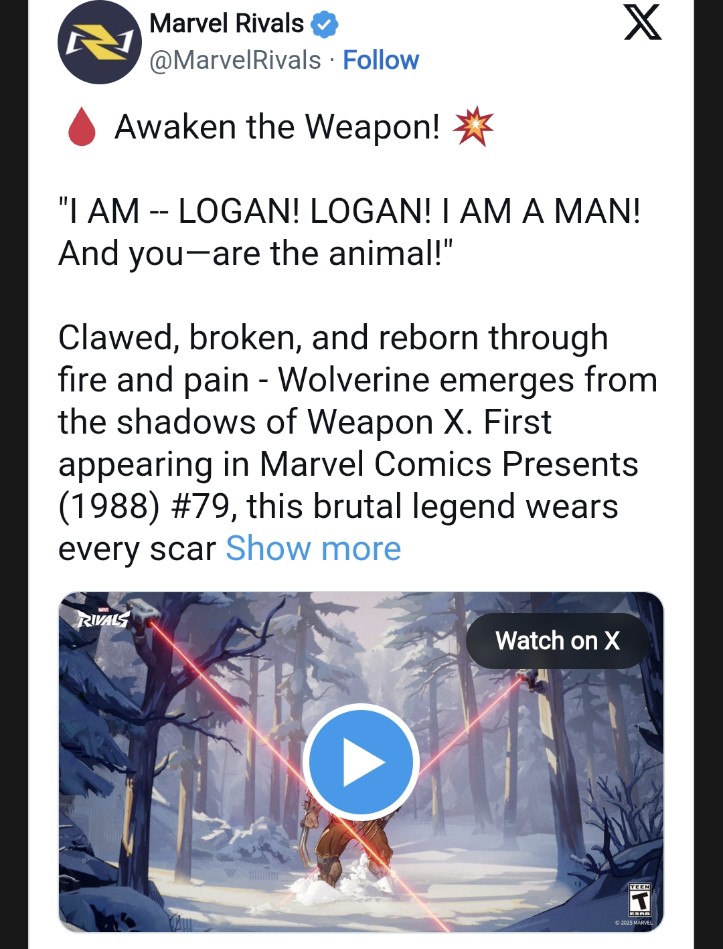The height and width of the screenshot is (949, 723).
Task: Expand tweet with Show more
Action: [313, 549]
